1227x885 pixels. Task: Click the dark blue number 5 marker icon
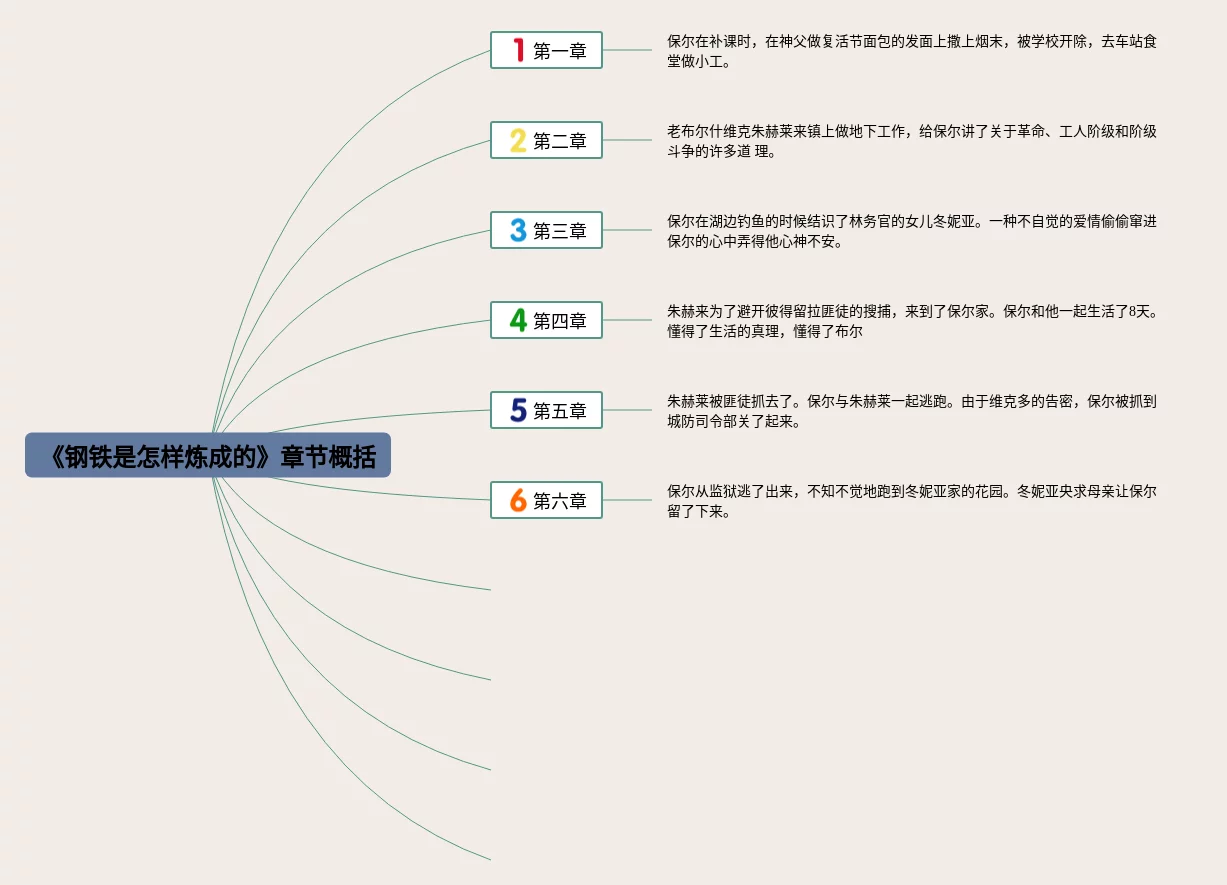pos(518,410)
